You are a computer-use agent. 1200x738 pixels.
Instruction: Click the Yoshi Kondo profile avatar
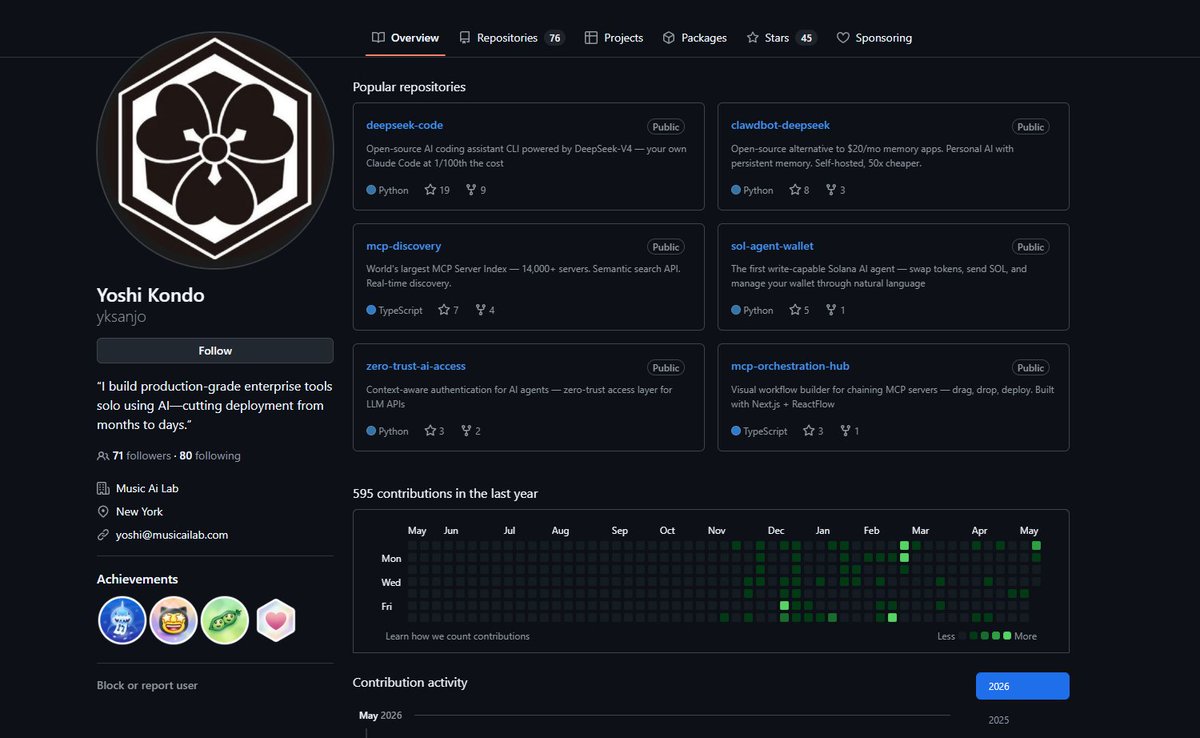[x=215, y=148]
